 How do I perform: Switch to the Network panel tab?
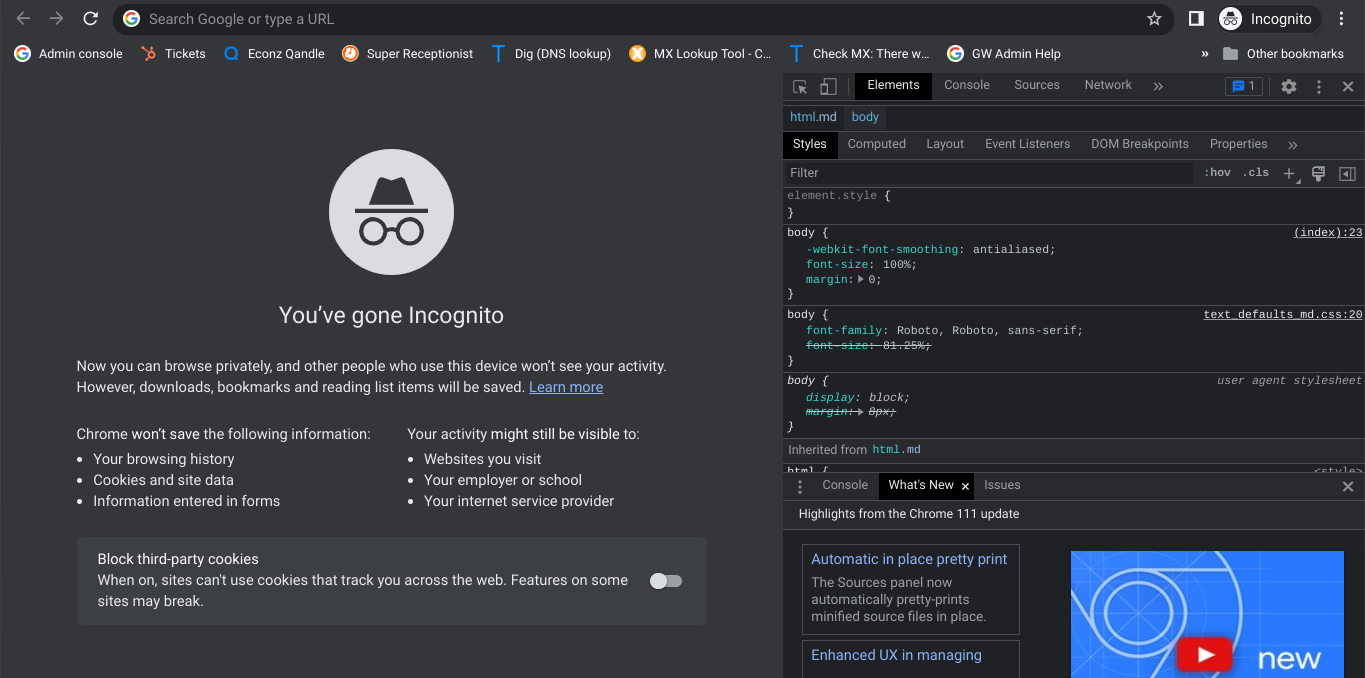coord(1108,85)
